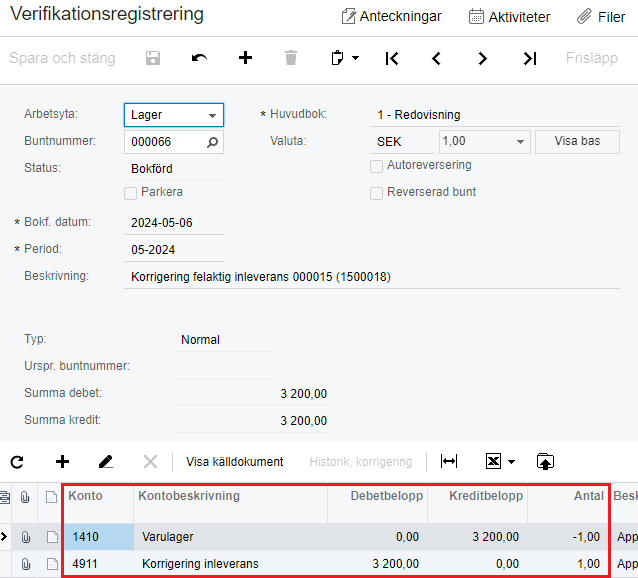Open the Aktiviteter menu item

[510, 17]
